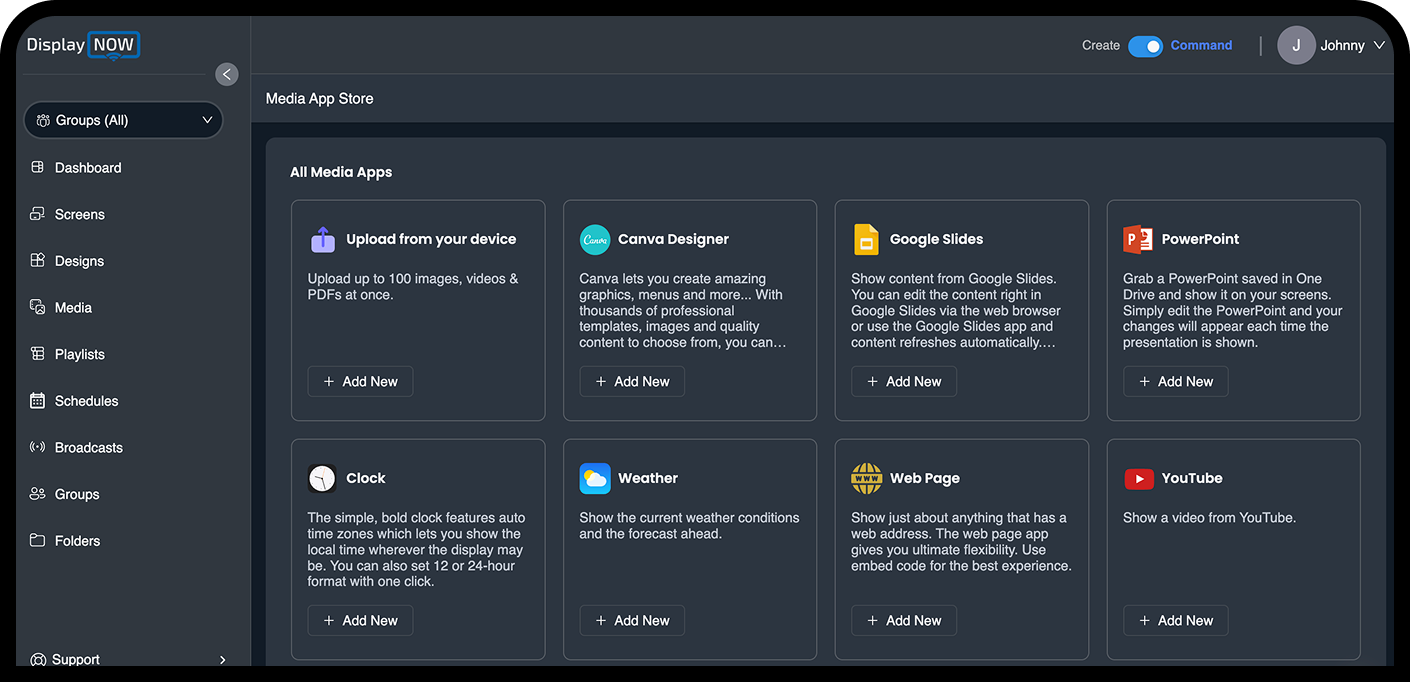The height and width of the screenshot is (682, 1410).
Task: Click the Upload from your device icon
Action: click(323, 240)
